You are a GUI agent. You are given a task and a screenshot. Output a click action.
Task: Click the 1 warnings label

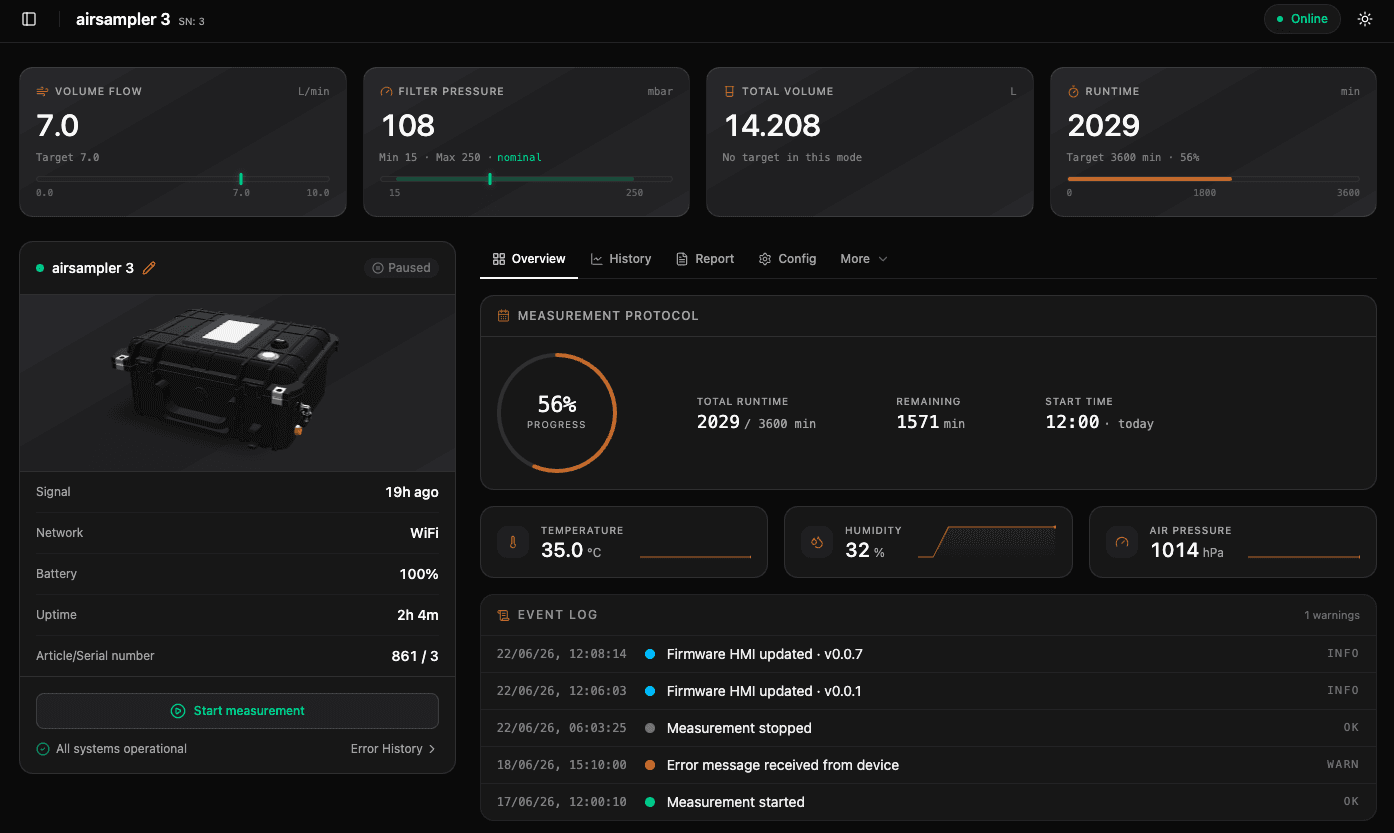point(1331,615)
